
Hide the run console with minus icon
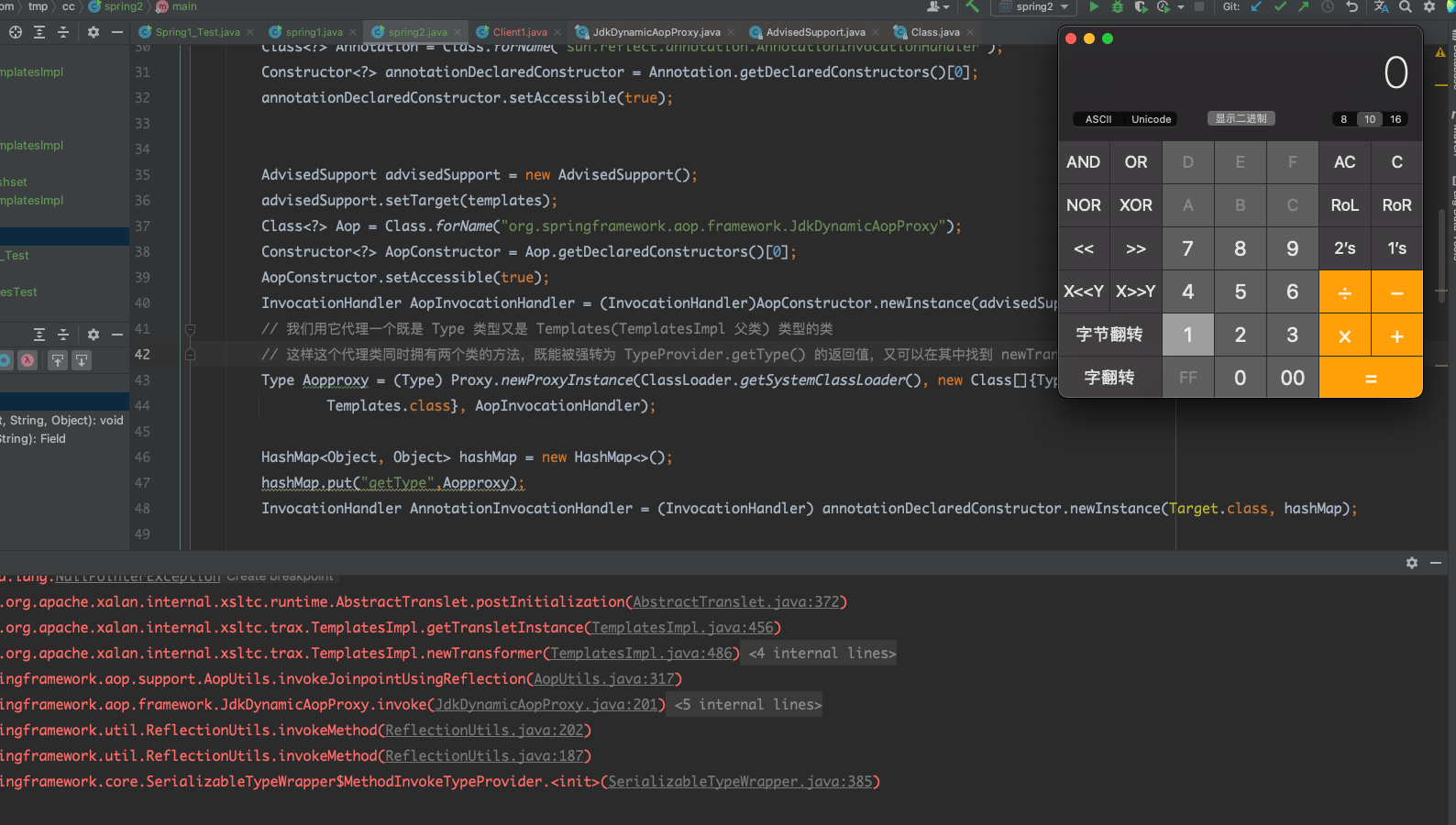[1436, 563]
